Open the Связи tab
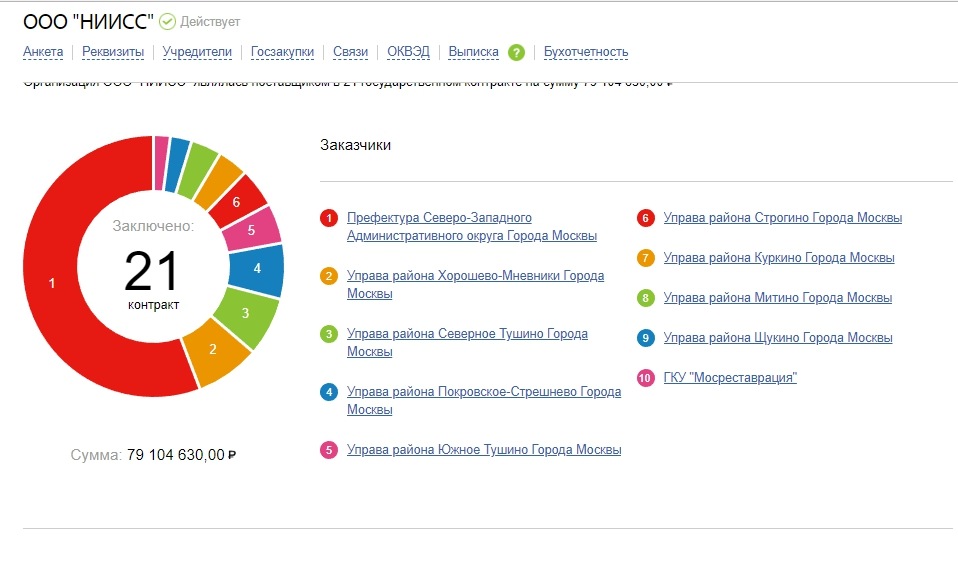The image size is (958, 568). [x=351, y=52]
